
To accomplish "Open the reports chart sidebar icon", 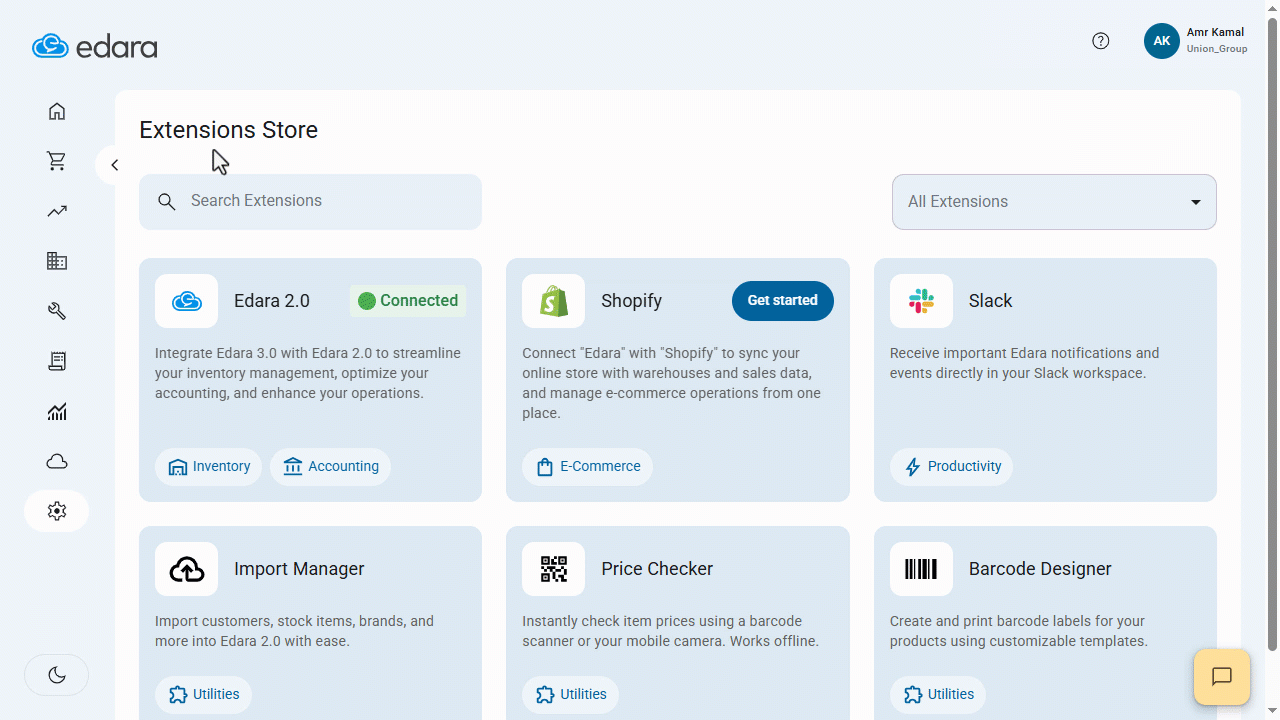I will pos(57,411).
